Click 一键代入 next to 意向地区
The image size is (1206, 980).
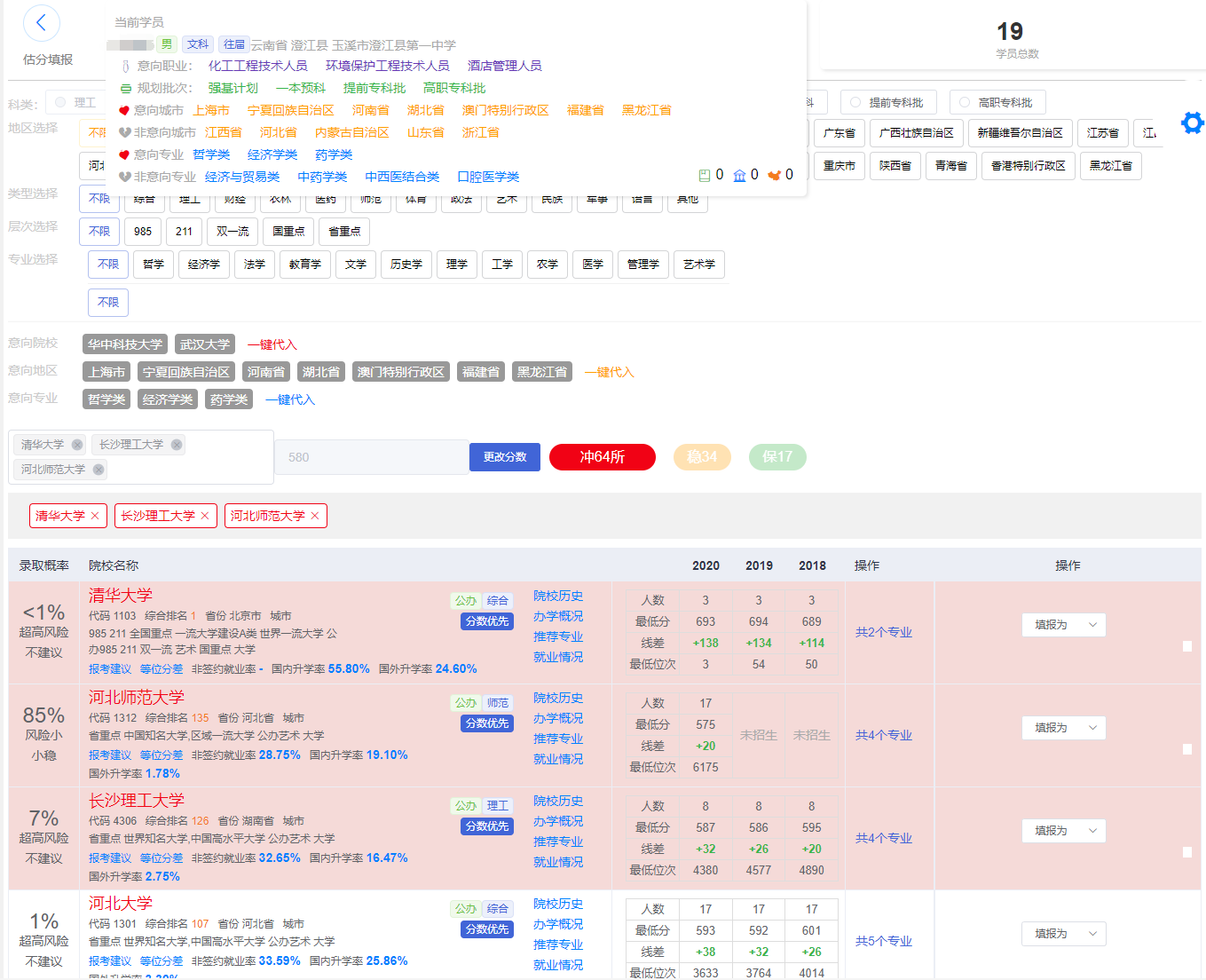pos(610,372)
